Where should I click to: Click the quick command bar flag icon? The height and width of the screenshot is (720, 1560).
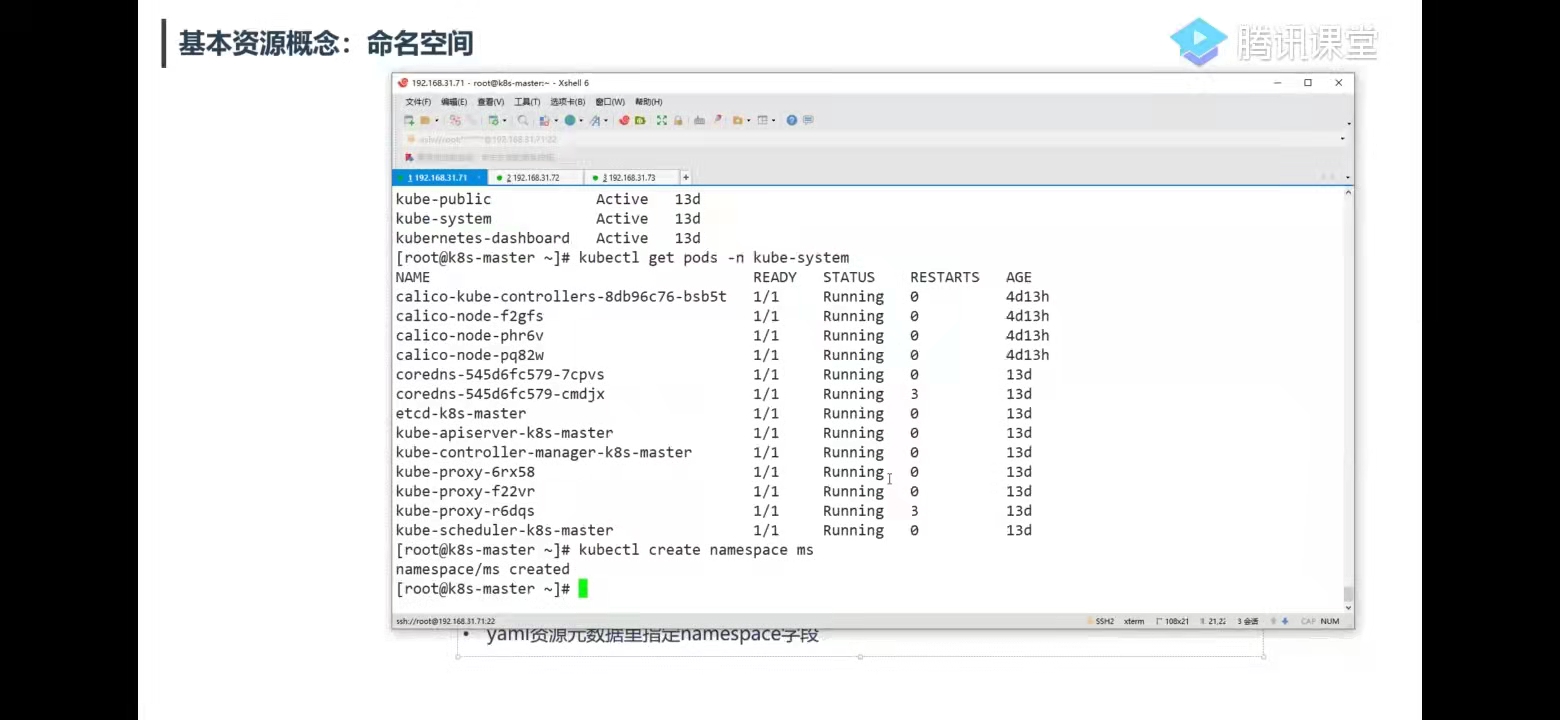(409, 157)
